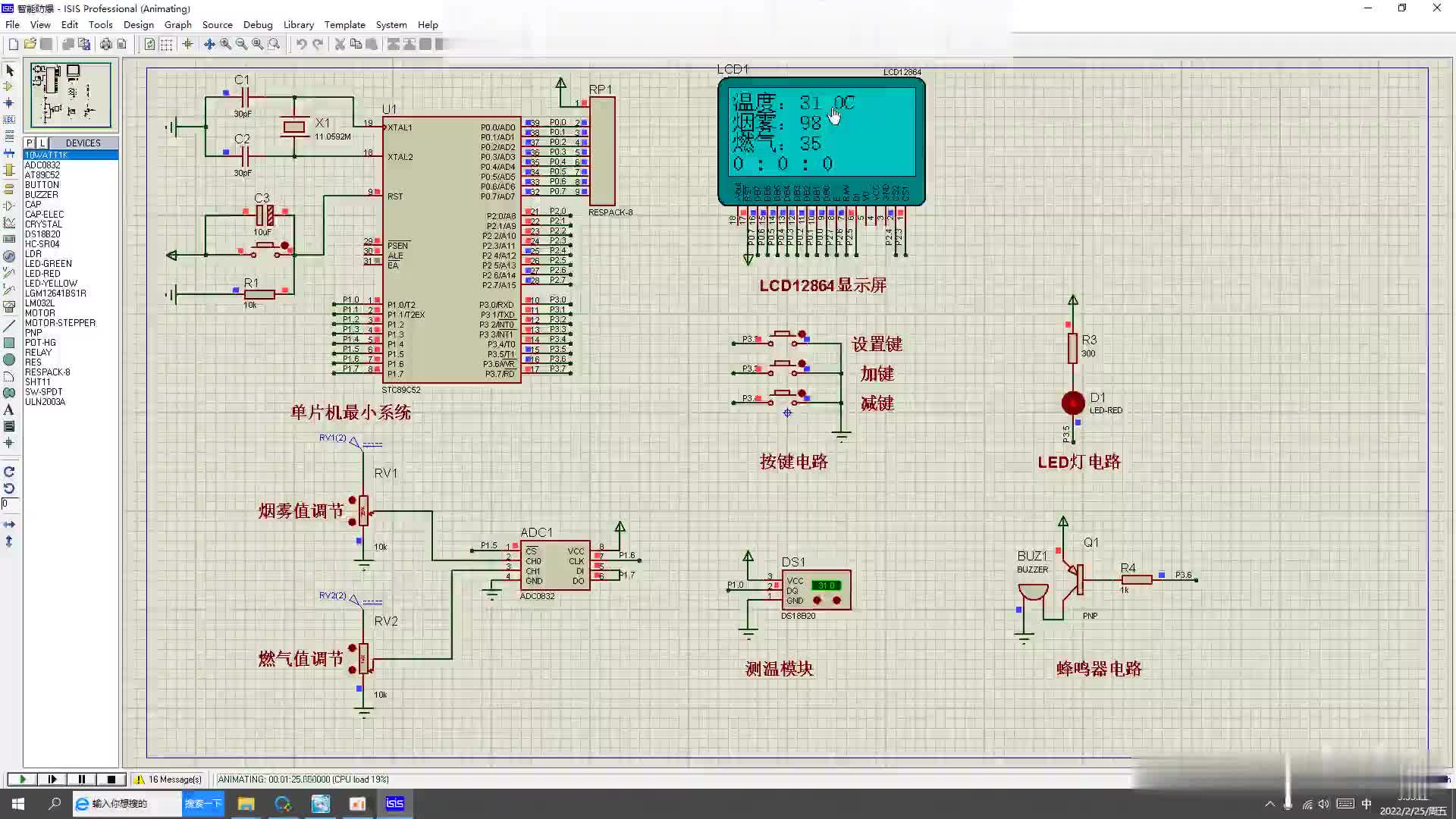Select the Wire Label tool
Screen dimensions: 1456x819
(x=10, y=120)
